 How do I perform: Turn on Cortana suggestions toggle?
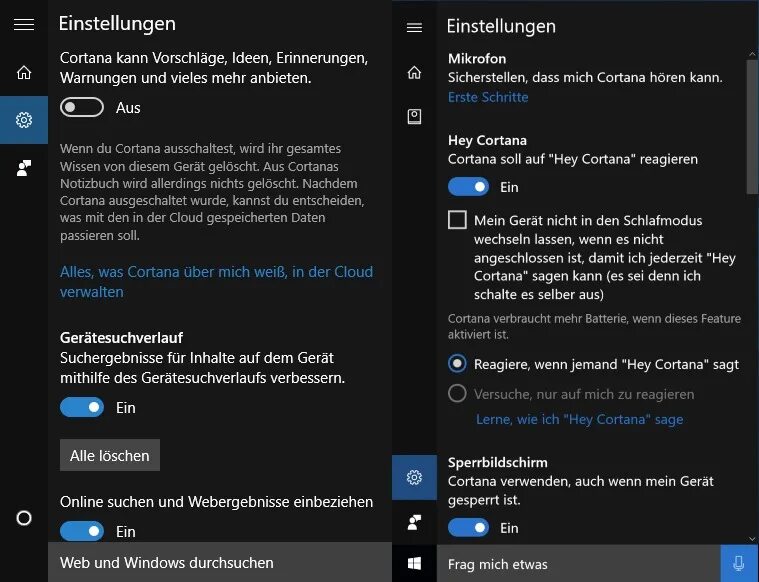pyautogui.click(x=82, y=107)
